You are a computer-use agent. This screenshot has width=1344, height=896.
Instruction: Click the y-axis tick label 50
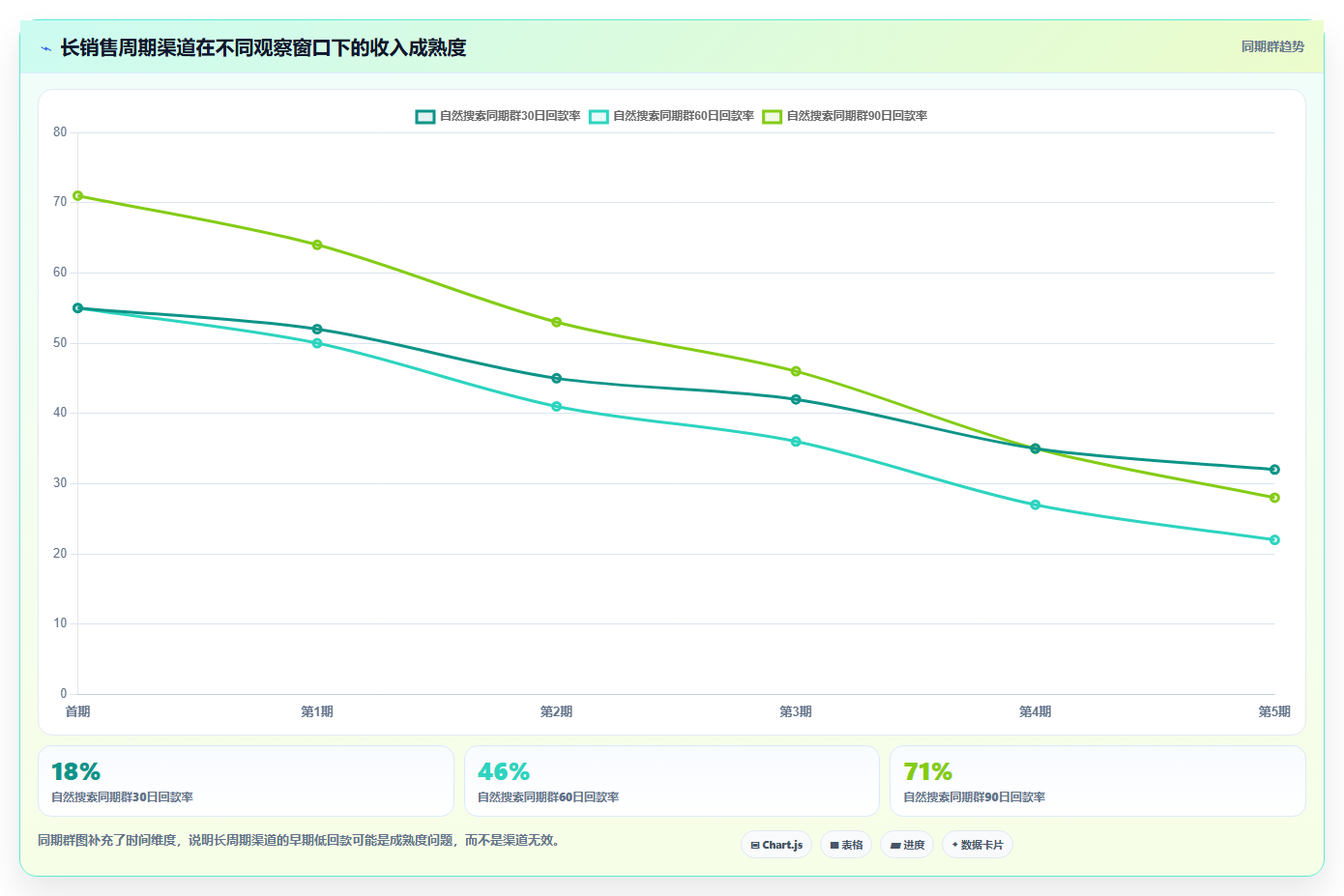pyautogui.click(x=60, y=343)
